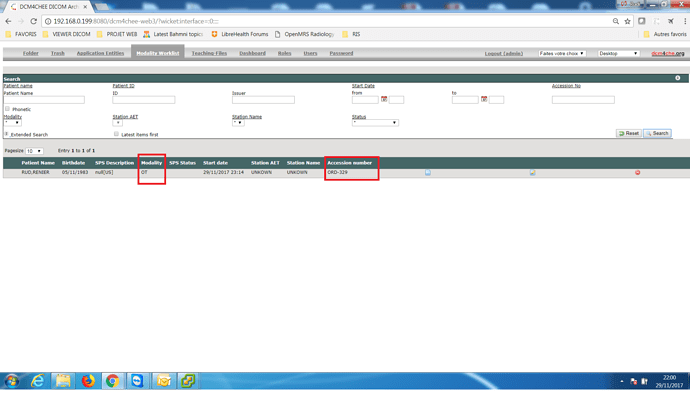This screenshot has height=396, width=690.
Task: Click the gray square extension icon in toolbar
Action: point(642,21)
